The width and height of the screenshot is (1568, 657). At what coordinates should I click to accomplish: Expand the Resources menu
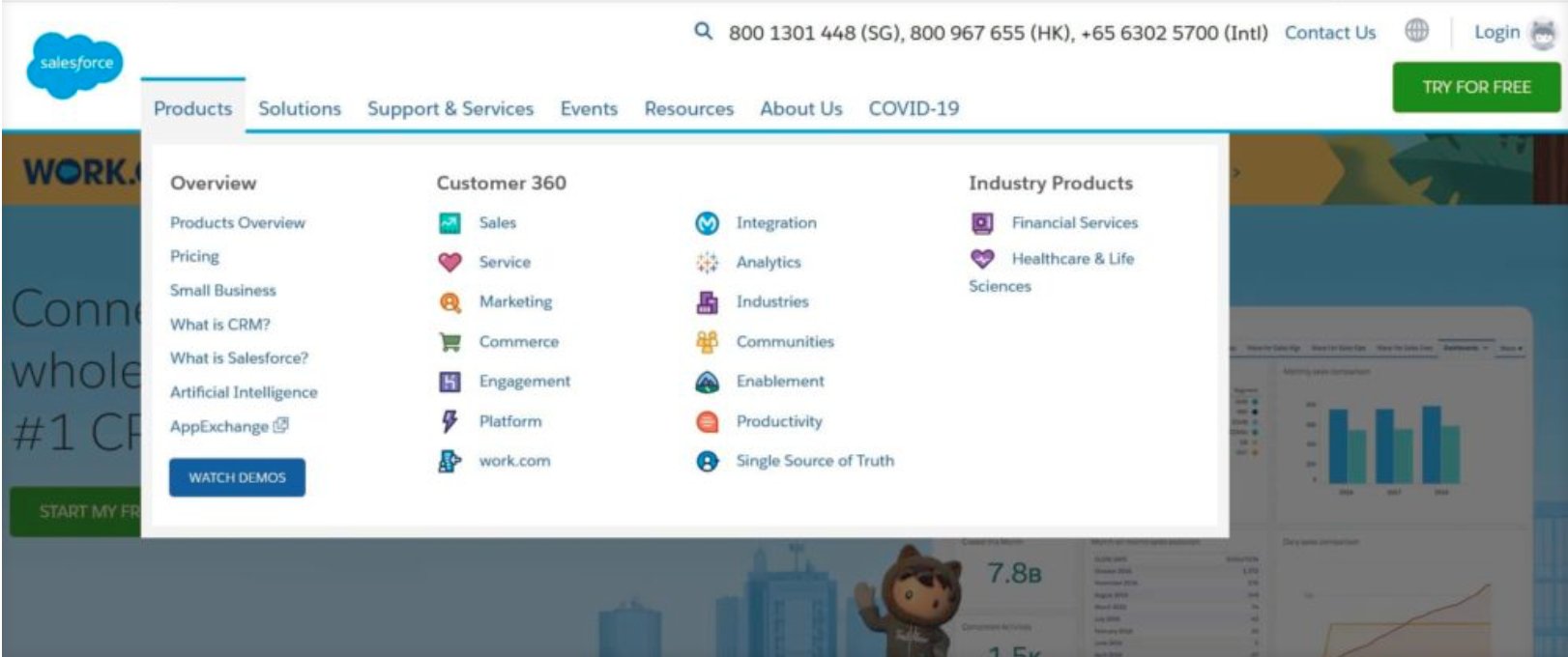pyautogui.click(x=688, y=108)
